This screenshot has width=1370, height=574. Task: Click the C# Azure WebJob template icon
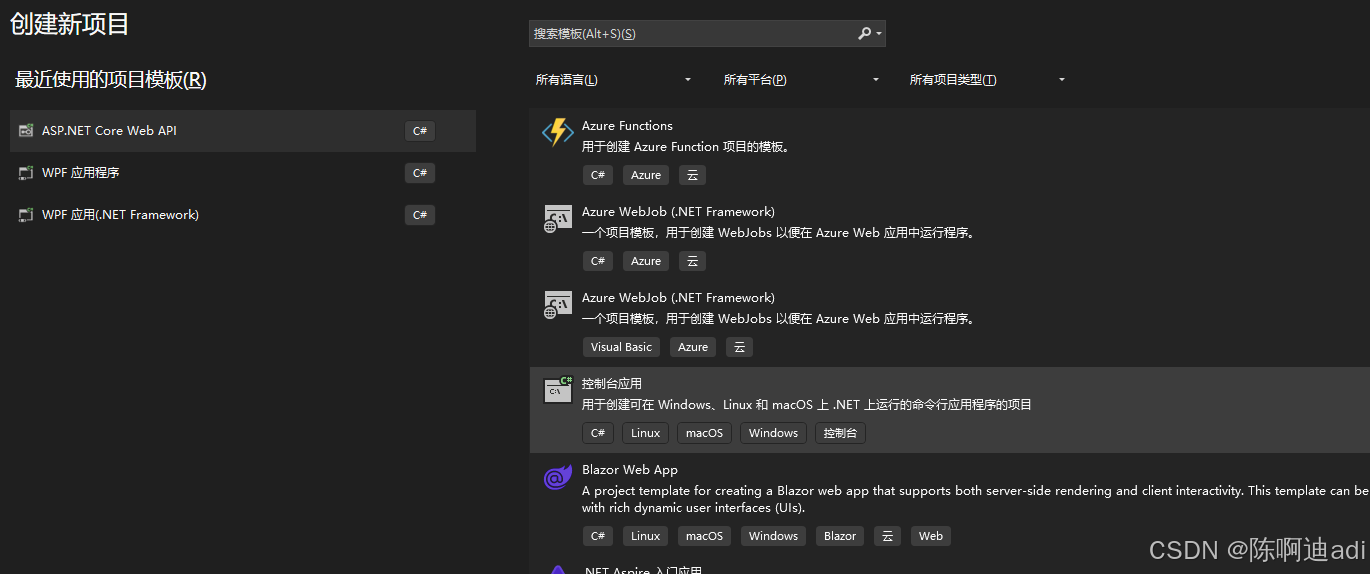[x=557, y=219]
